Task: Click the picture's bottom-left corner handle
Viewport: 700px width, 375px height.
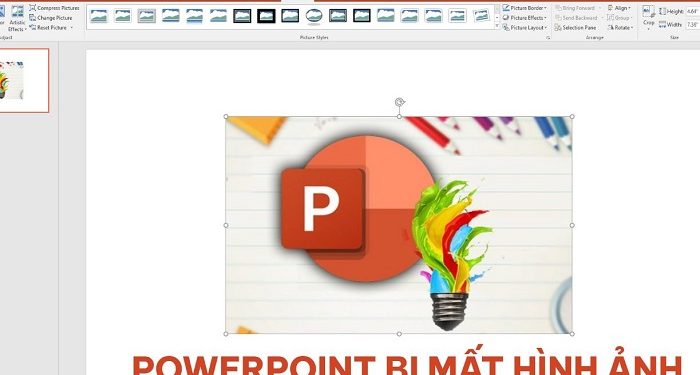Action: pos(226,333)
